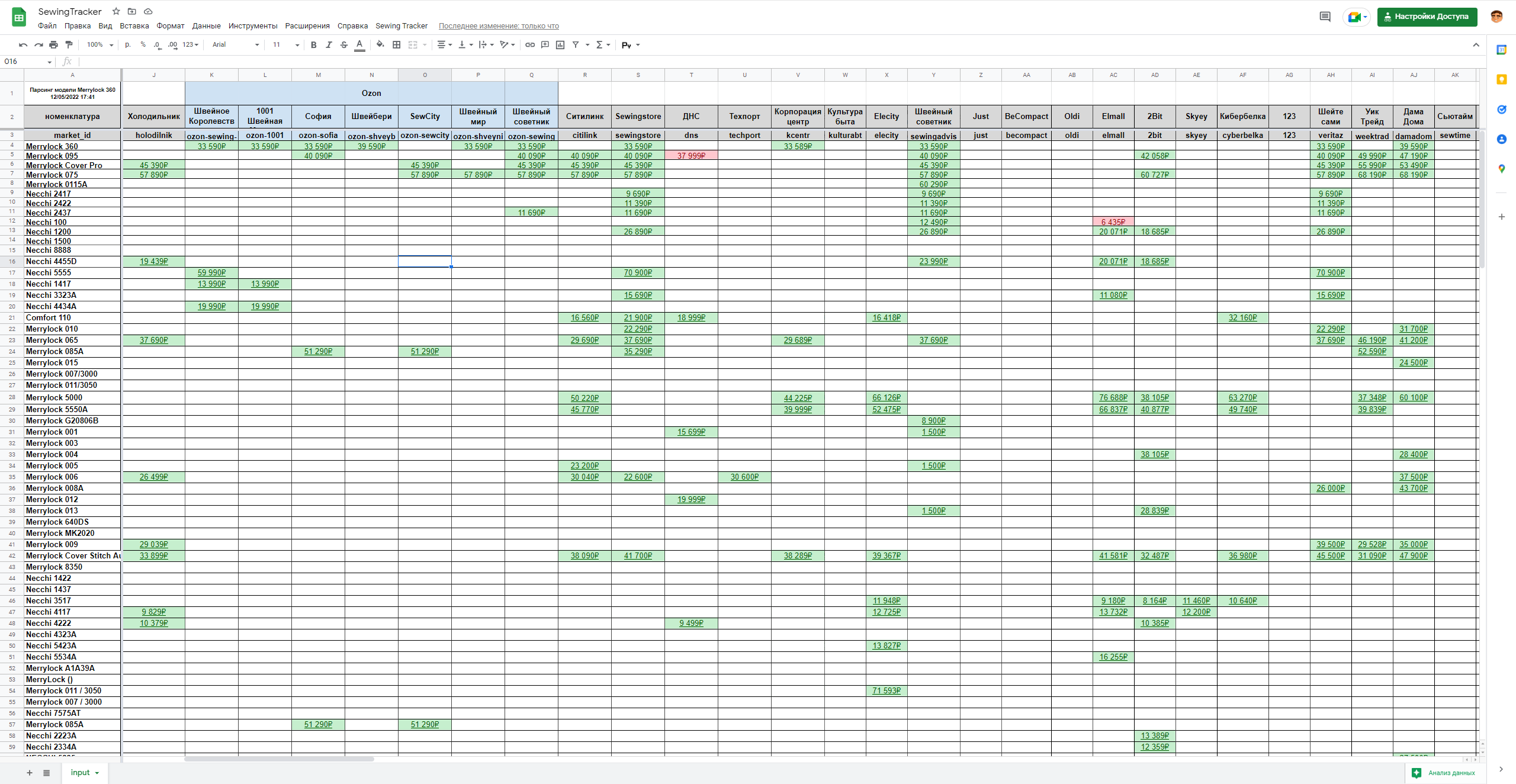Switch to the input sheet tab
Screen dimensions: 1516x784
pyautogui.click(x=80, y=772)
